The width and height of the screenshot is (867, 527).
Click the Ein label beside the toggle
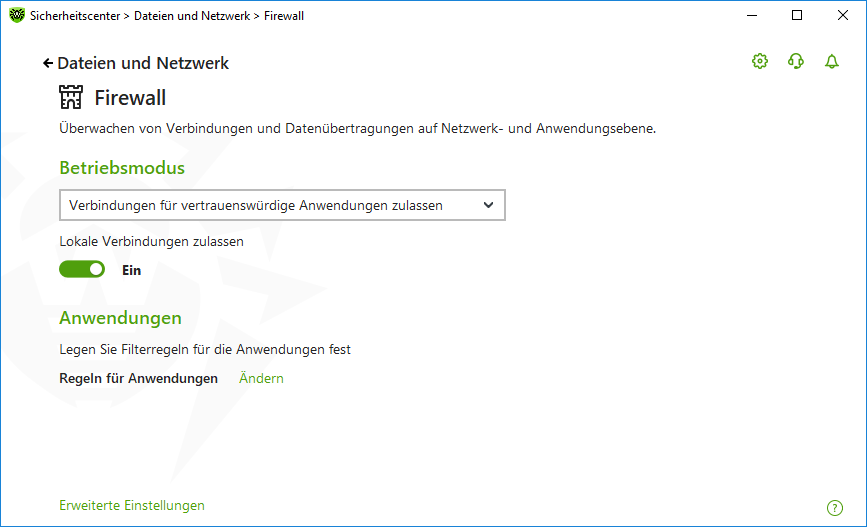click(x=132, y=270)
